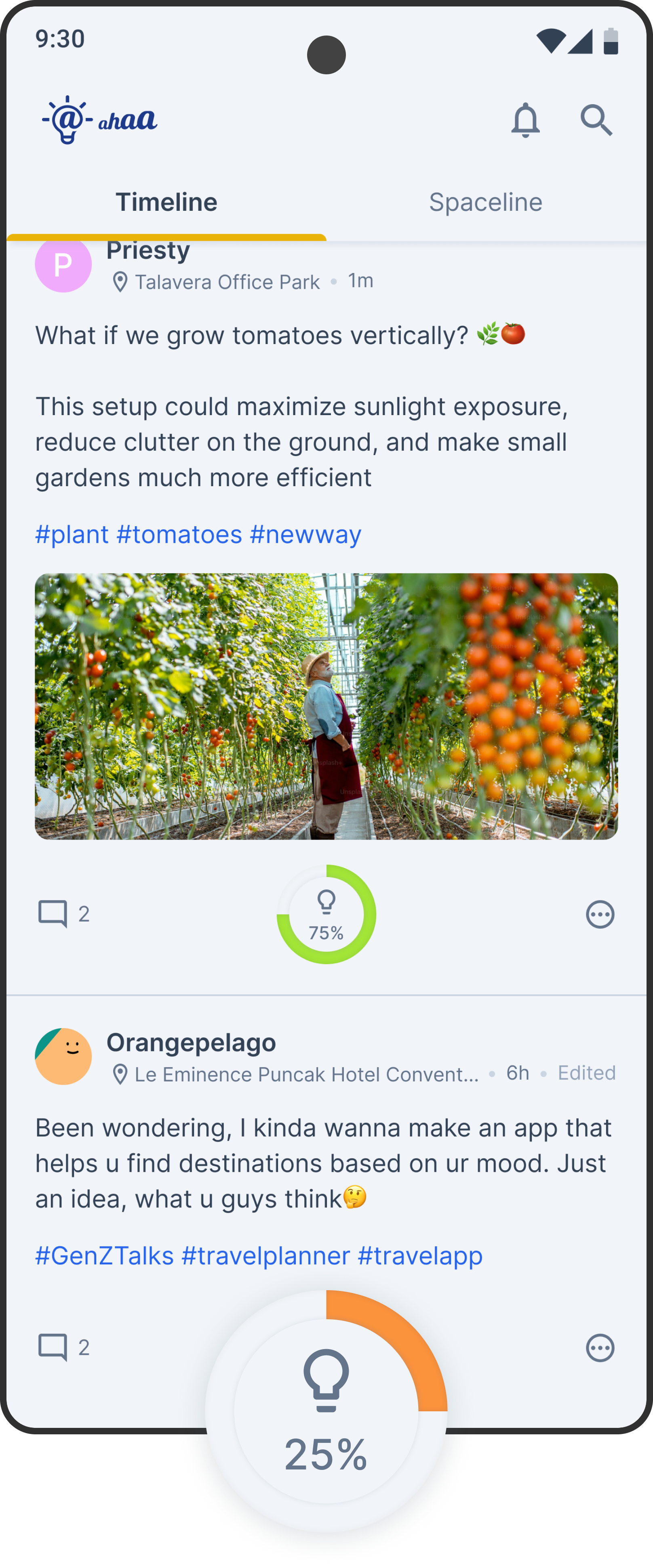The width and height of the screenshot is (653, 1568).
Task: Follow the #GenZTalks hashtag link
Action: point(104,1256)
